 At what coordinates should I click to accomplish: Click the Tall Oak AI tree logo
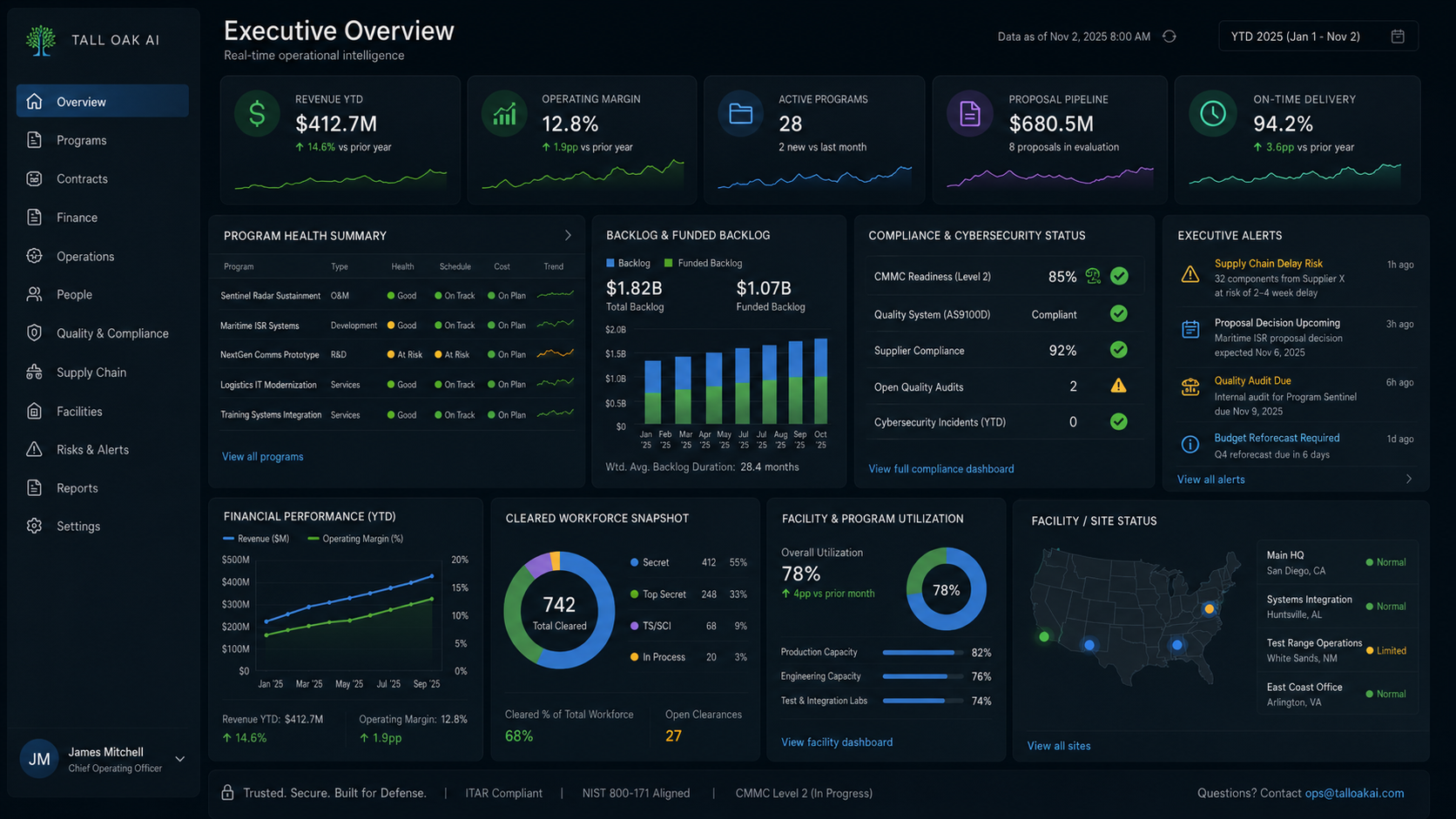point(40,40)
